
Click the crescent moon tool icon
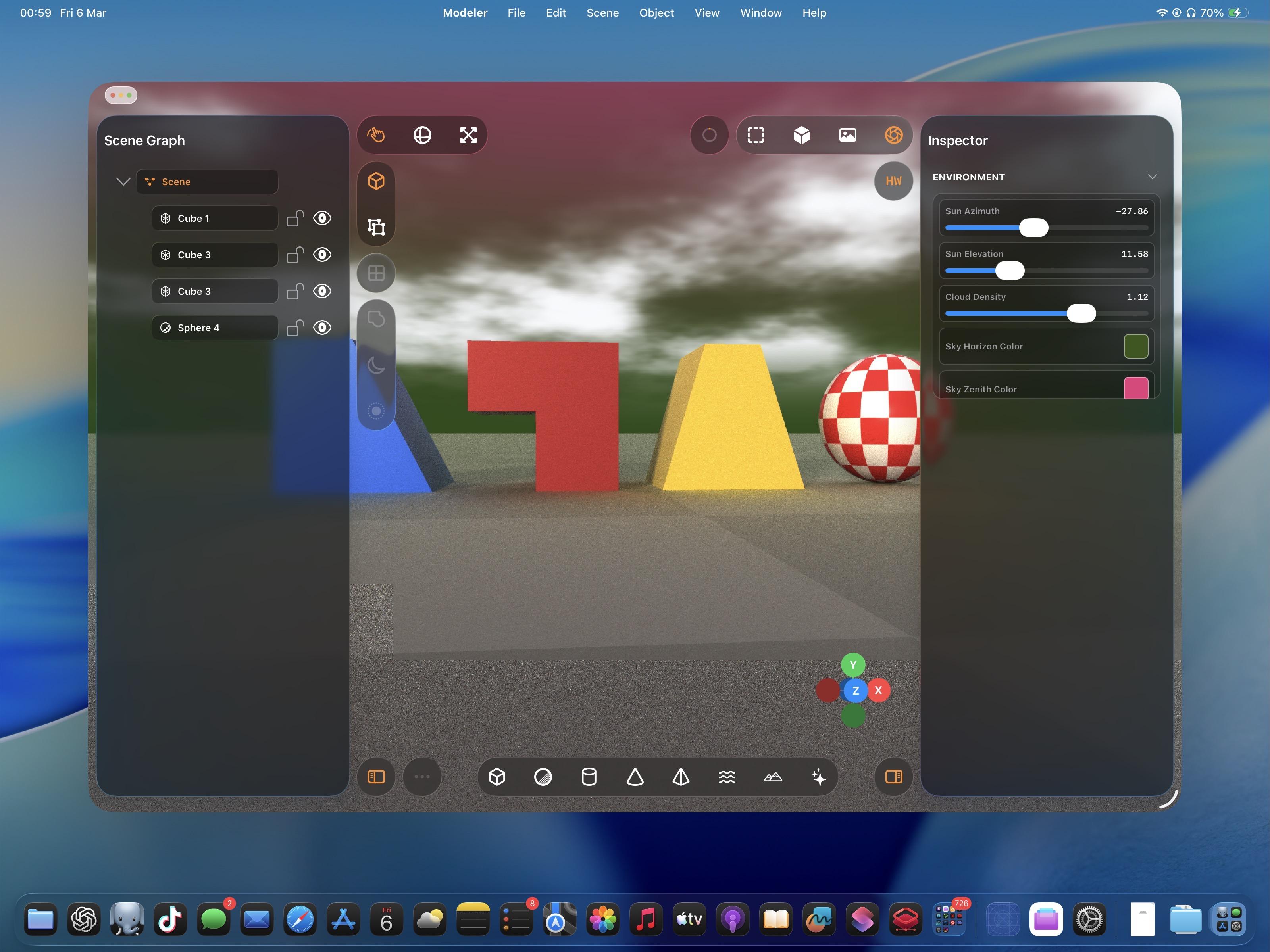coord(376,365)
